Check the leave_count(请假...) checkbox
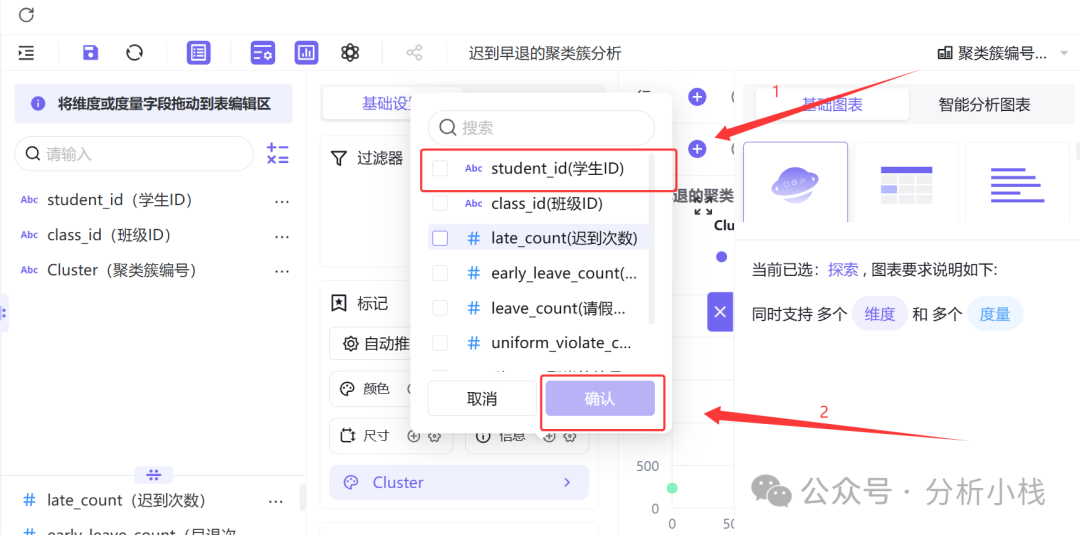 coord(440,308)
